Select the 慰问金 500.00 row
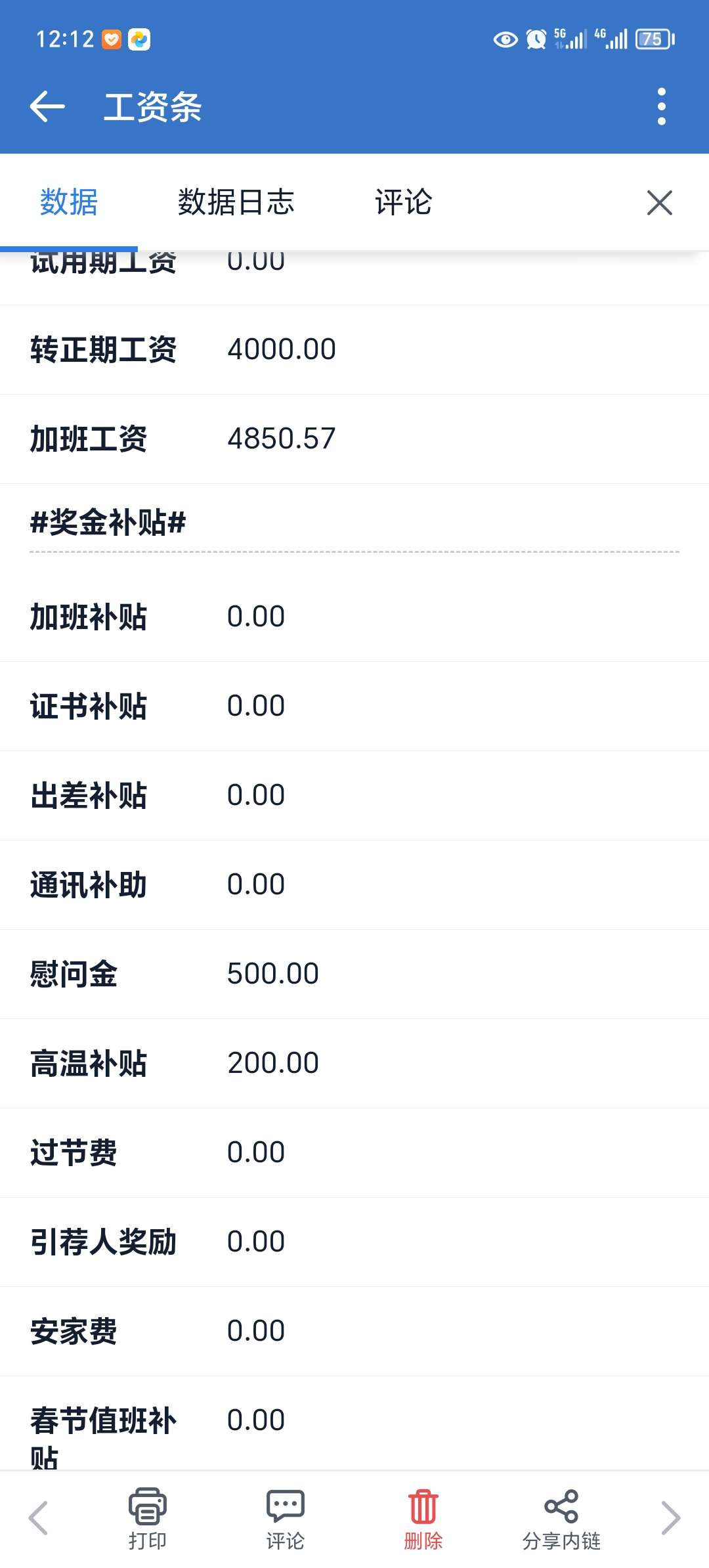 click(x=354, y=974)
